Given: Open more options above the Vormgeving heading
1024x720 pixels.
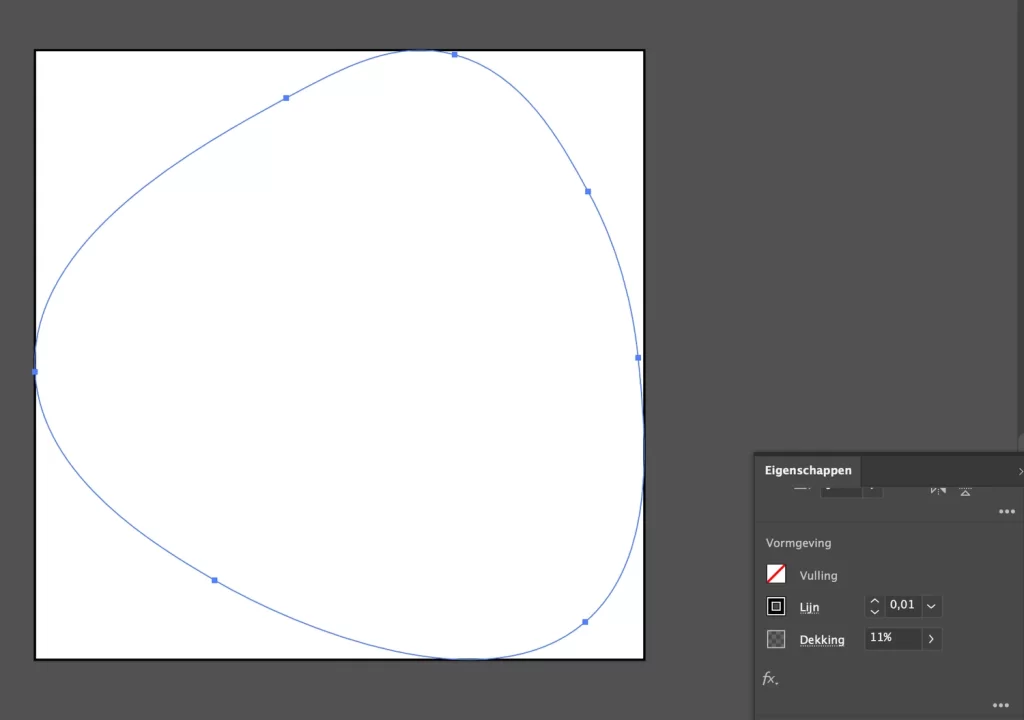Looking at the screenshot, I should 1007,512.
